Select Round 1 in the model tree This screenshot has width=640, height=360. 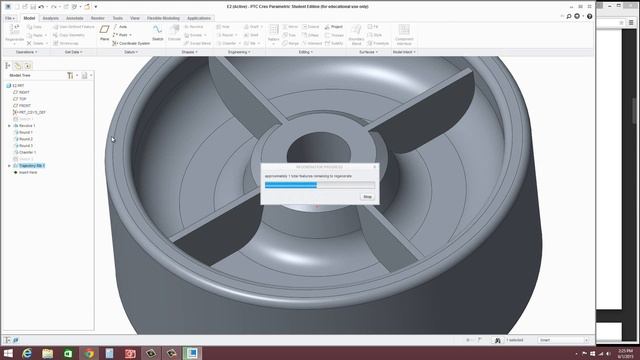click(23, 132)
